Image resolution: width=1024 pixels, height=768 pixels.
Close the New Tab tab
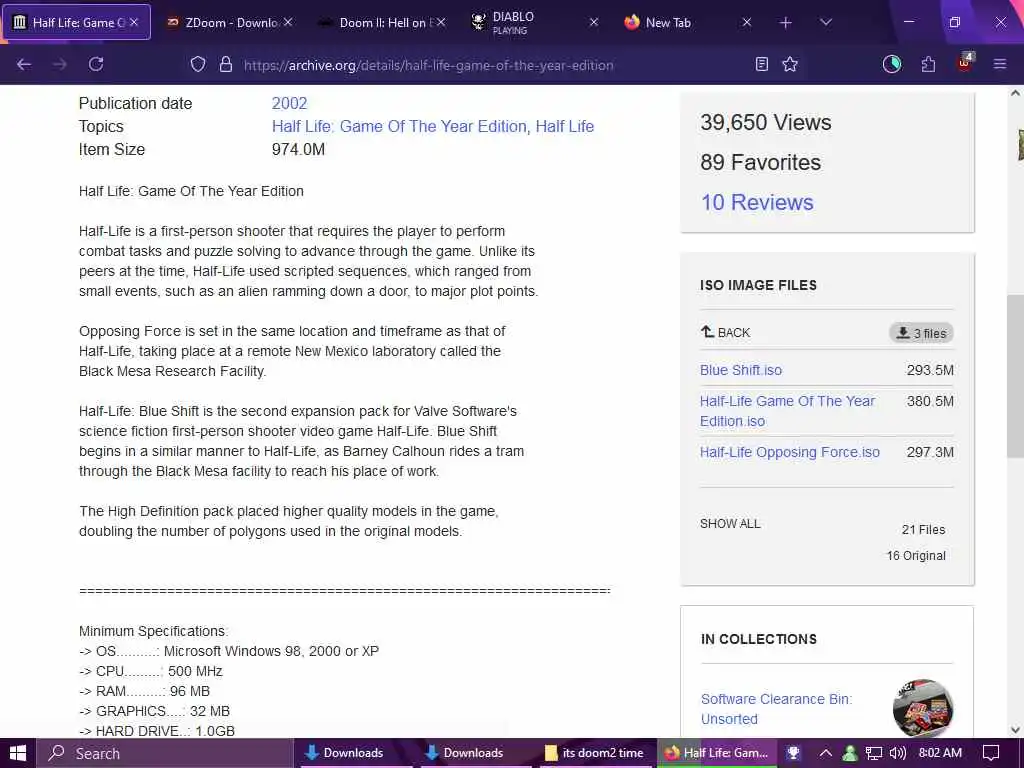[747, 22]
